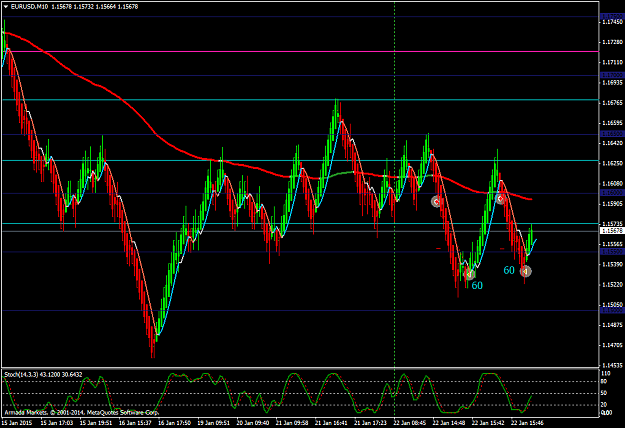The width and height of the screenshot is (625, 428).
Task: Click the 15 Jan 2015 date label
Action: [x=17, y=422]
